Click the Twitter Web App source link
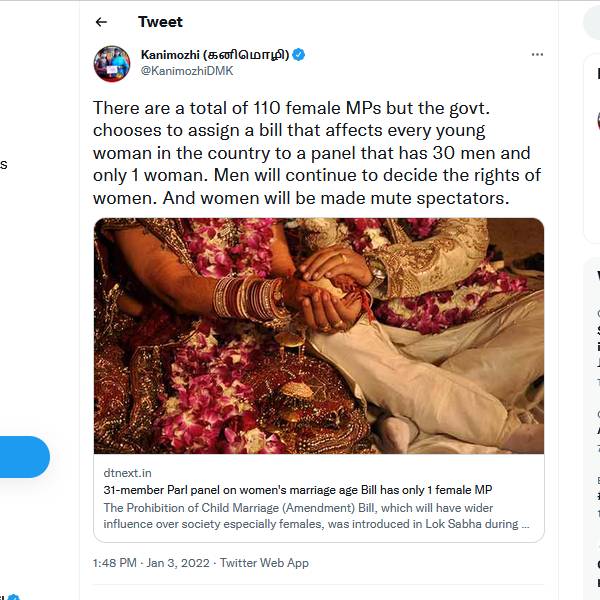 coord(264,563)
